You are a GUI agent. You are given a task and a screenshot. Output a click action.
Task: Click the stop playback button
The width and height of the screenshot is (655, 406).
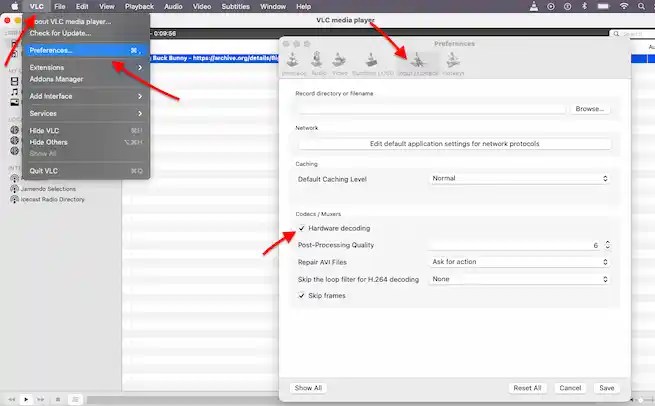coord(58,399)
